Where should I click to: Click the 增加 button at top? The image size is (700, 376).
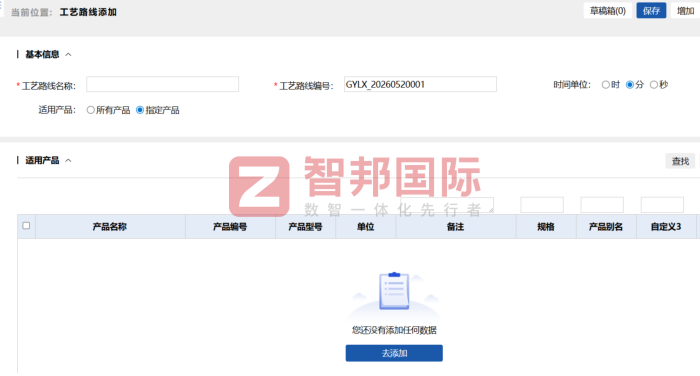pyautogui.click(x=685, y=11)
